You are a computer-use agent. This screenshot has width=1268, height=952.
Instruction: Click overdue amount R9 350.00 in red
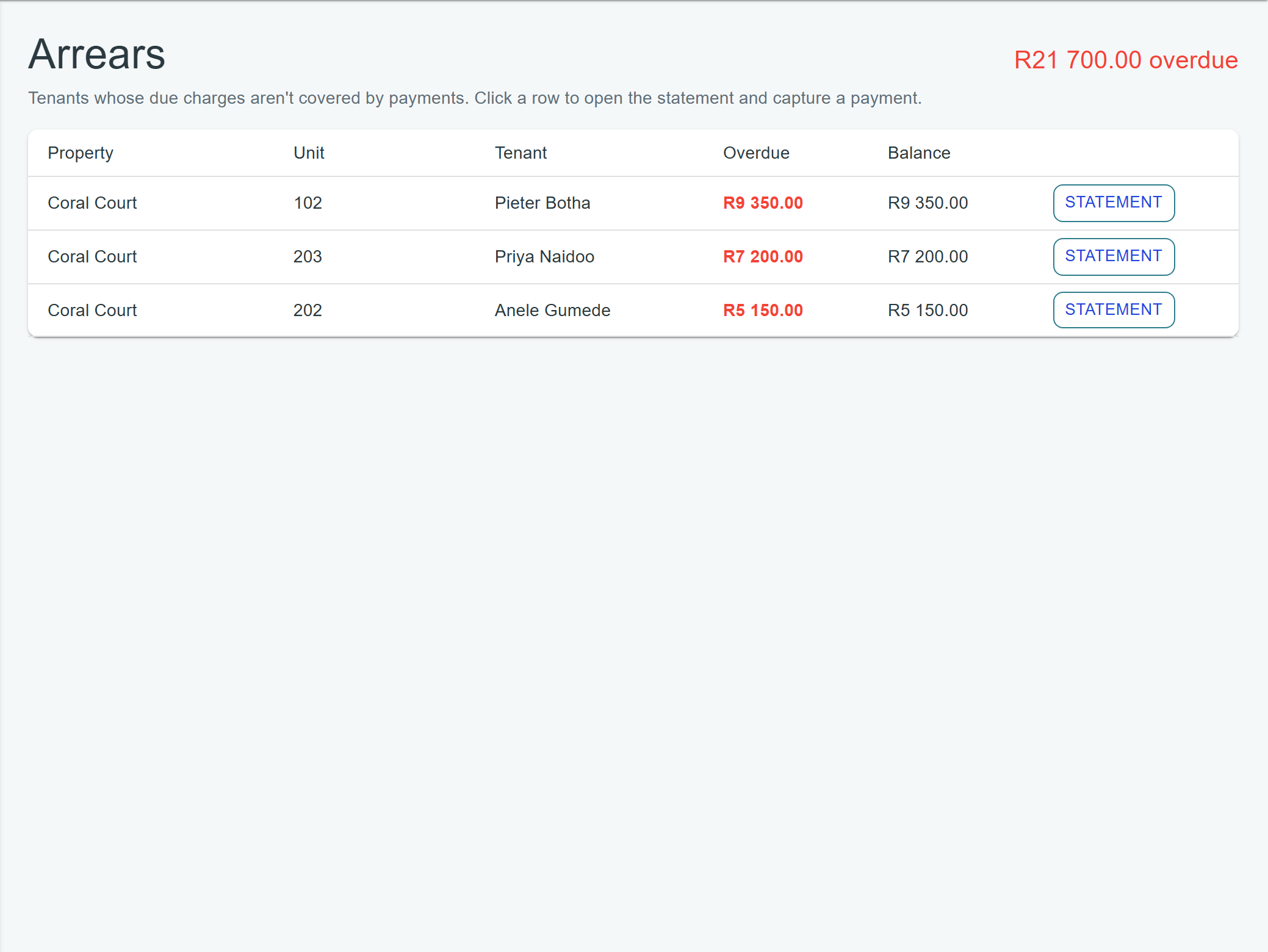(763, 203)
